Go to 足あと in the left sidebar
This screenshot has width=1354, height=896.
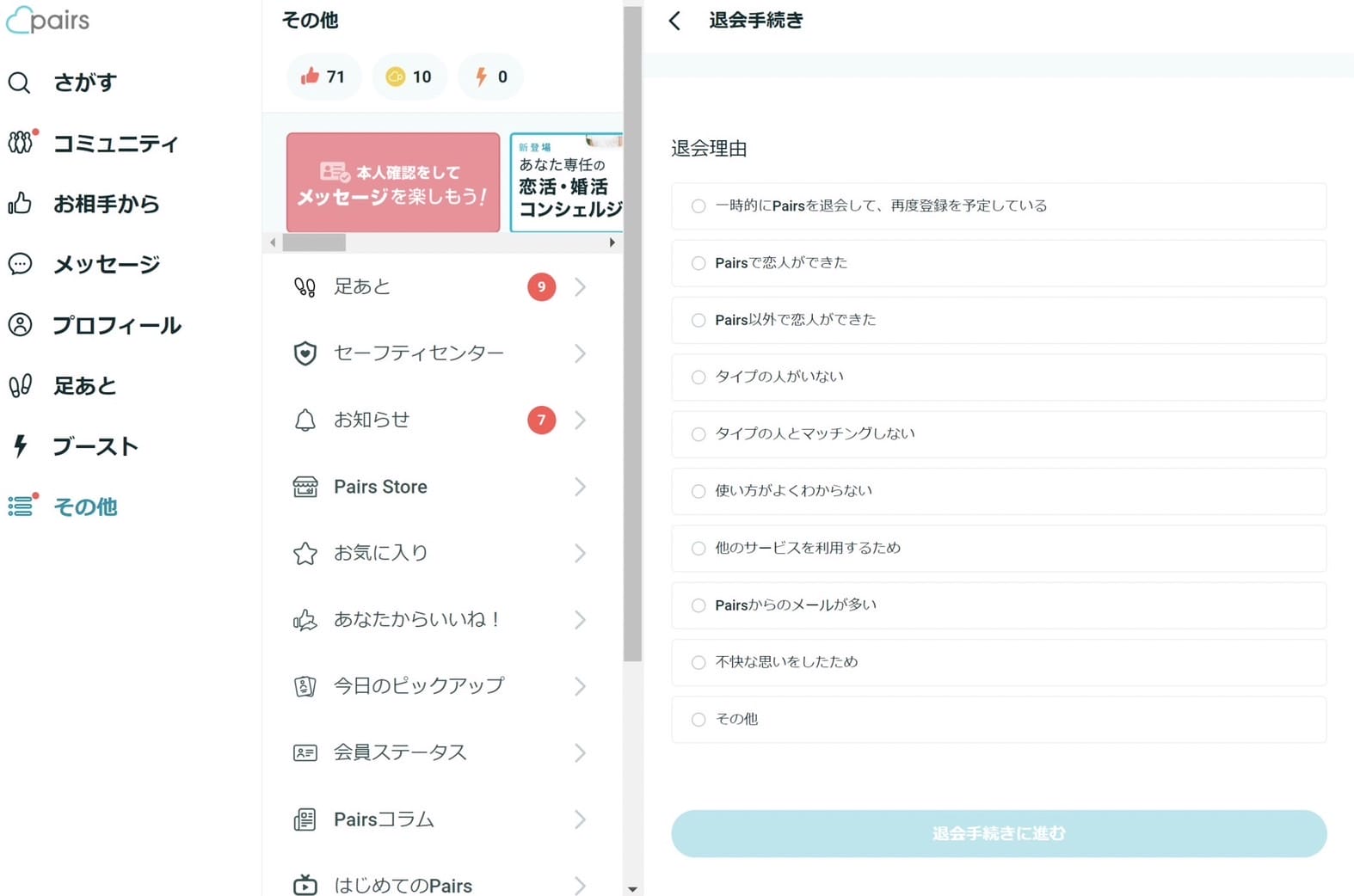tap(62, 385)
